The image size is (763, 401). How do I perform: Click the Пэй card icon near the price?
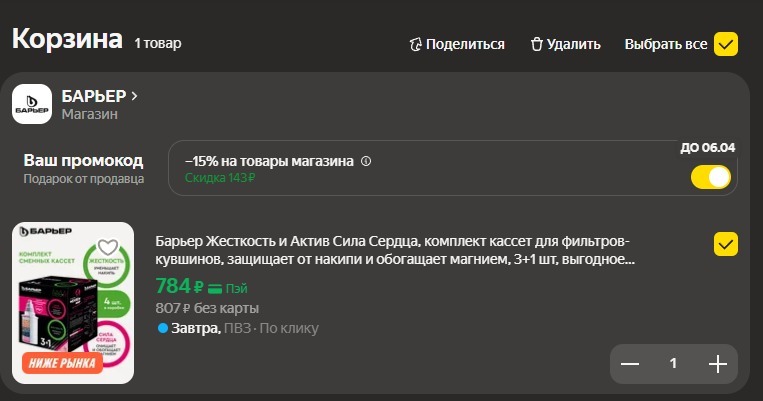215,288
